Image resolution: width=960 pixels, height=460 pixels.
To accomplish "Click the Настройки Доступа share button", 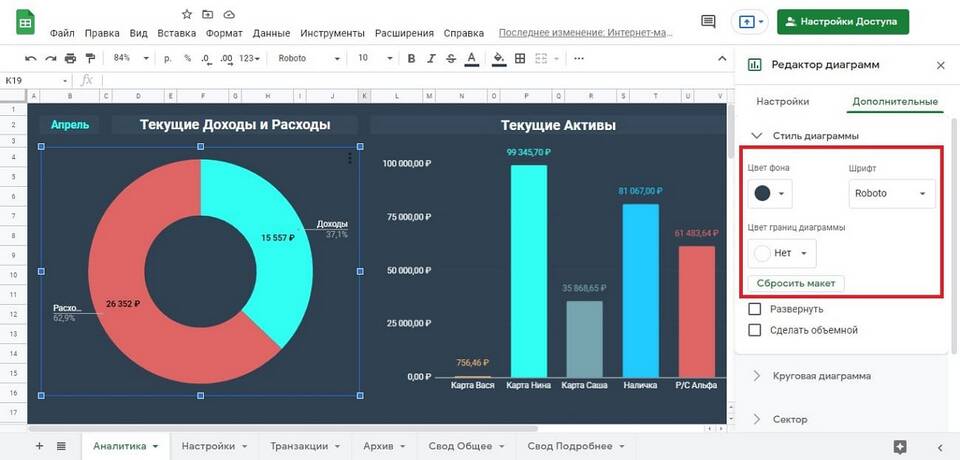I will click(x=843, y=21).
